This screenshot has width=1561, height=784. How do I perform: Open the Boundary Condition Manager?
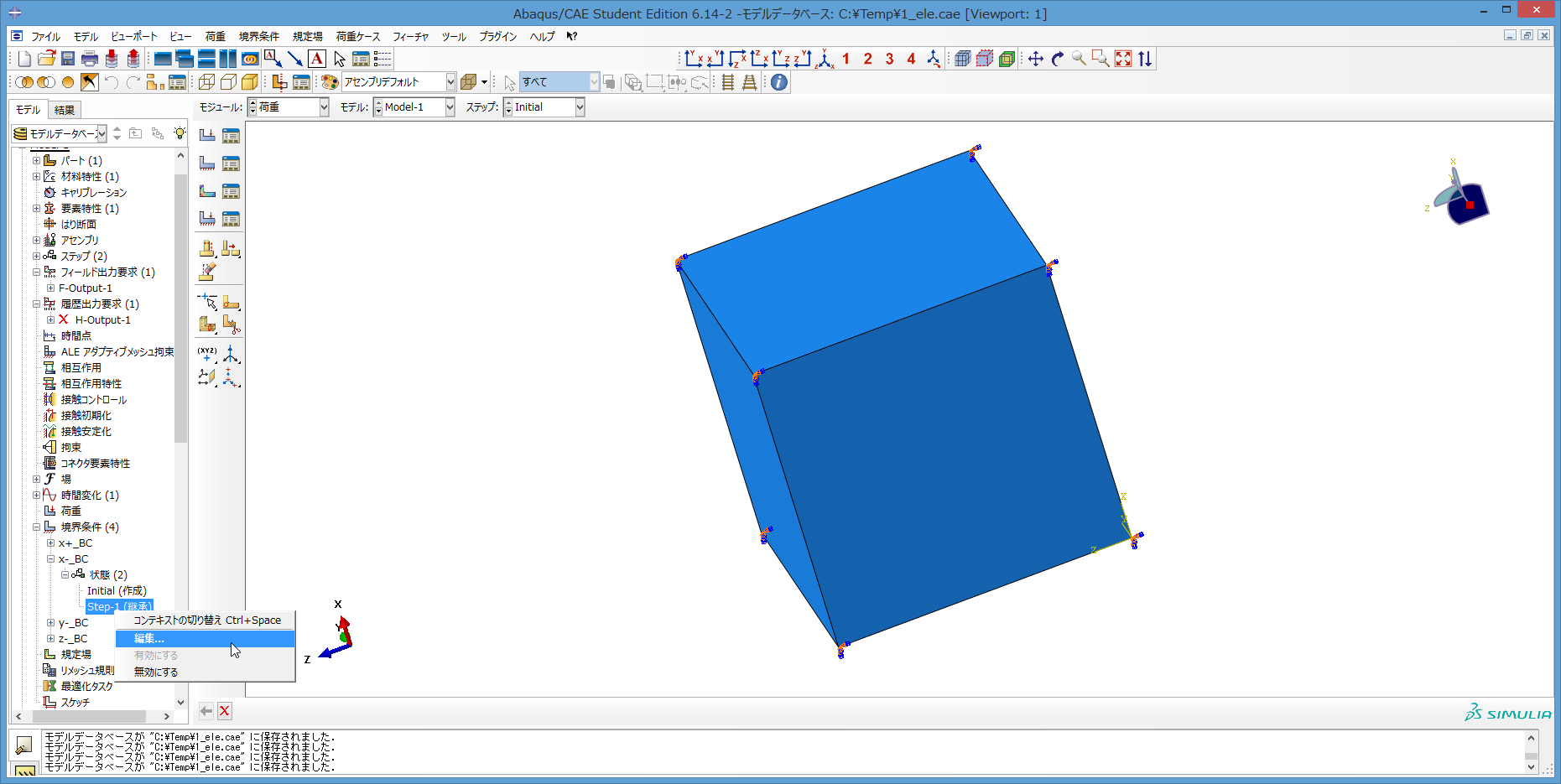pyautogui.click(x=231, y=163)
